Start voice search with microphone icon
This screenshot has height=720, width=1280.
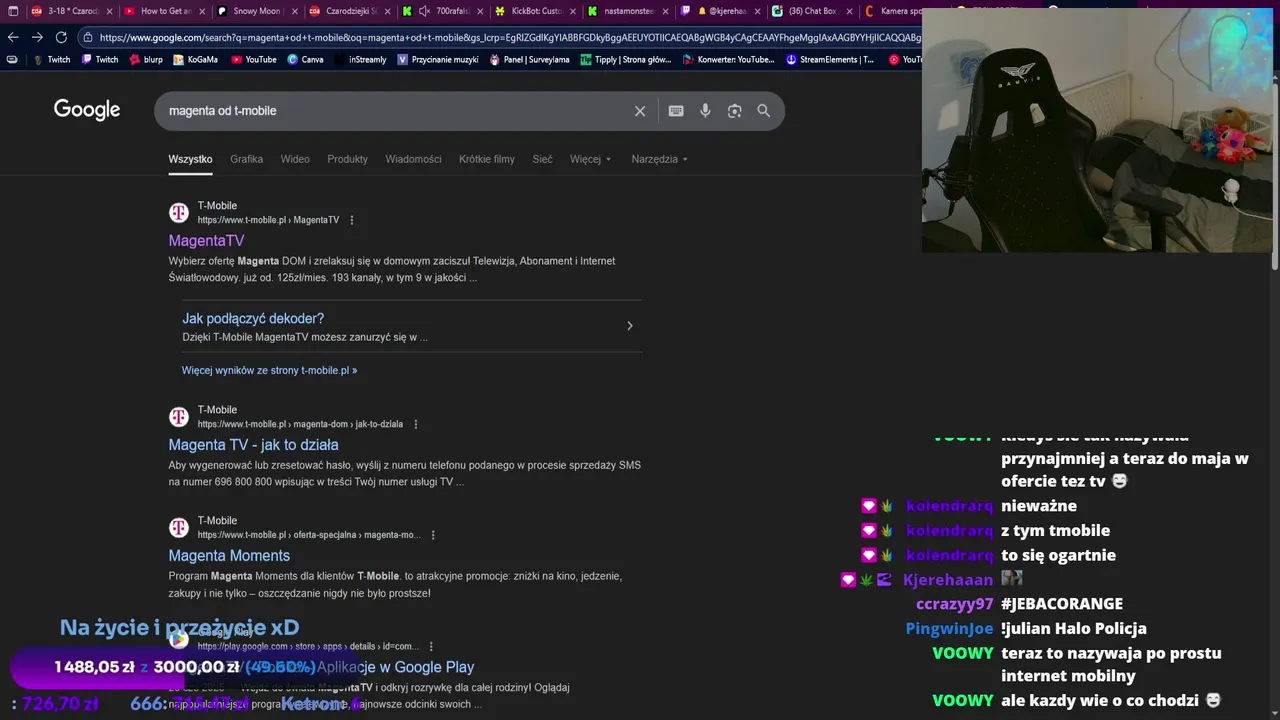click(x=705, y=111)
